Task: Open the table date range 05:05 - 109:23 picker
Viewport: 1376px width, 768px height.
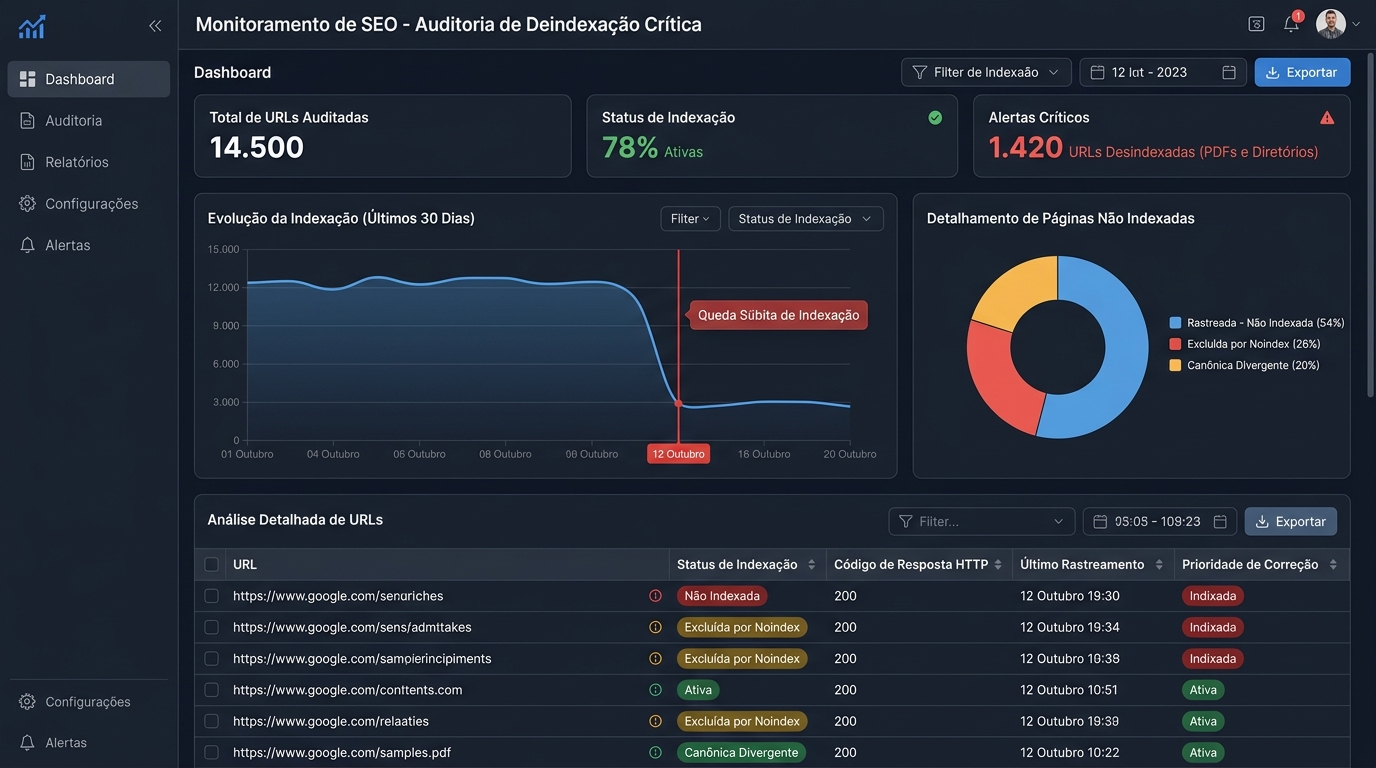Action: (x=1160, y=521)
